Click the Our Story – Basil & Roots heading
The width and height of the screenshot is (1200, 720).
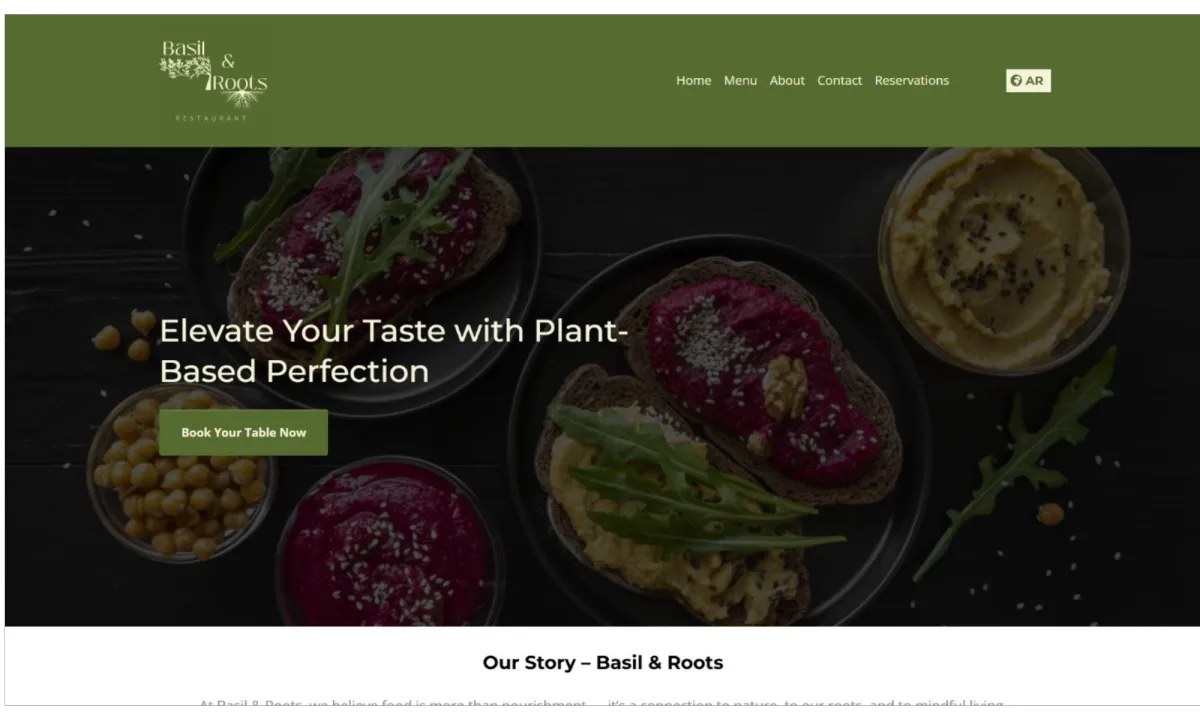pyautogui.click(x=602, y=662)
